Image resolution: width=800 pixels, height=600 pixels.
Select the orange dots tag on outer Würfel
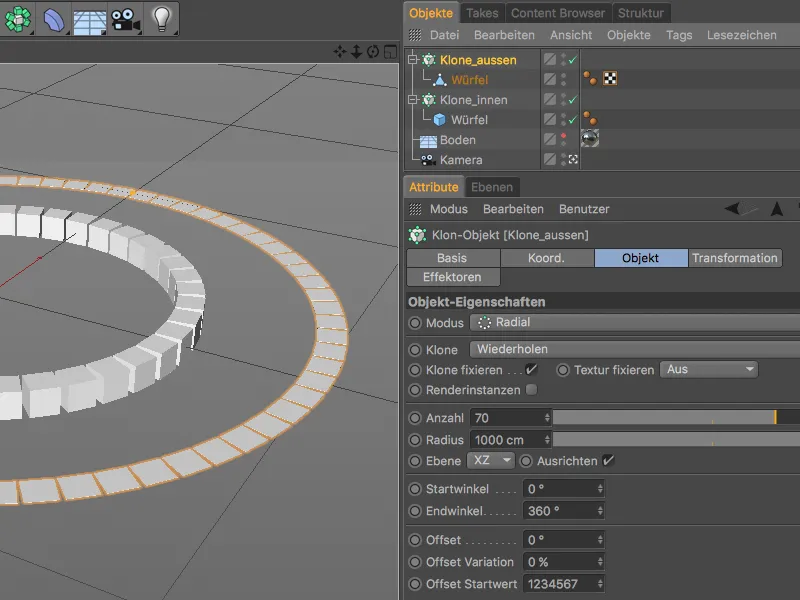(590, 79)
